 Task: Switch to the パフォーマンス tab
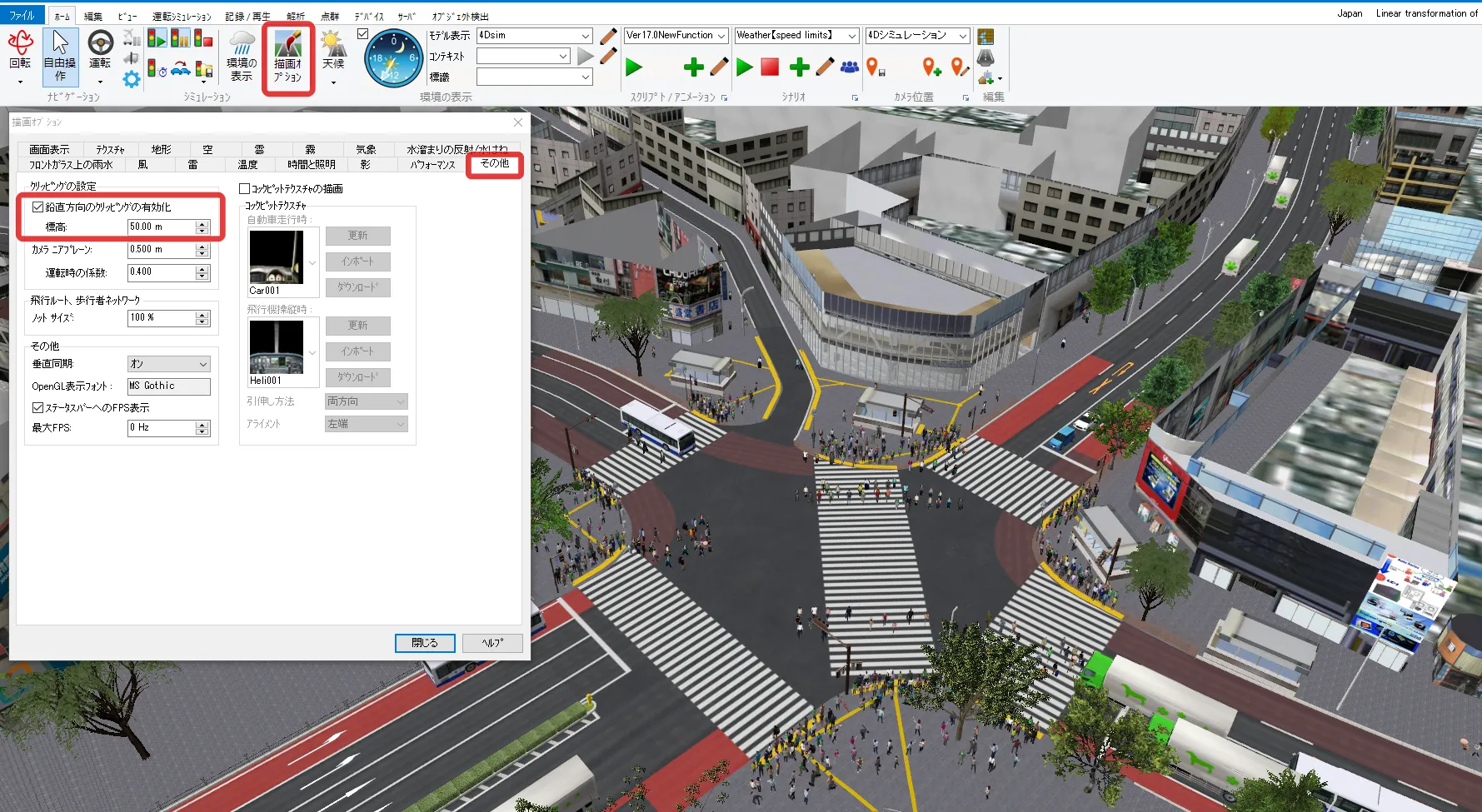click(432, 165)
